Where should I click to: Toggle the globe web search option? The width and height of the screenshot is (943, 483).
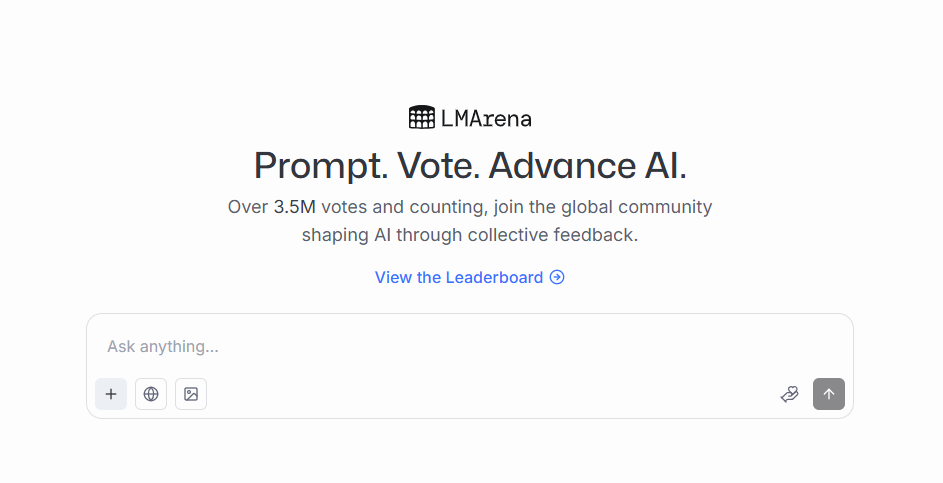coord(151,394)
